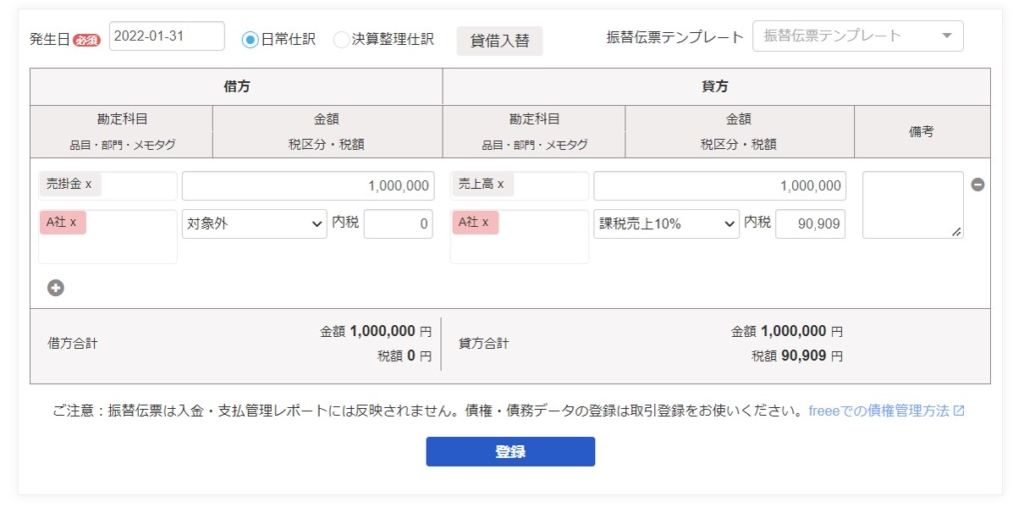Click the 発生日 date field
The width and height of the screenshot is (1024, 513).
pyautogui.click(x=166, y=36)
